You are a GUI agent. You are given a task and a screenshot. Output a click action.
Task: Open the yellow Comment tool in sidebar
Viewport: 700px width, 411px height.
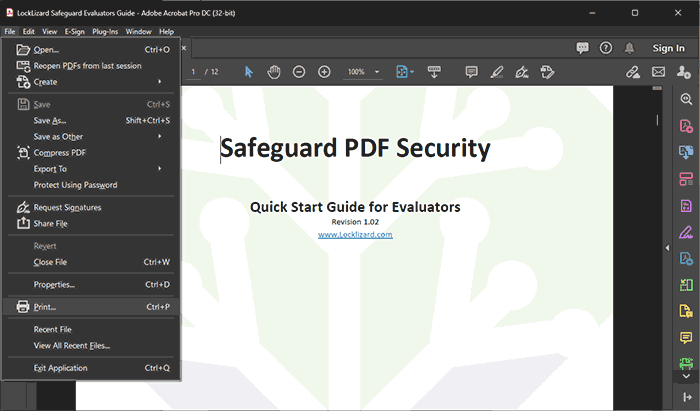pyautogui.click(x=686, y=337)
